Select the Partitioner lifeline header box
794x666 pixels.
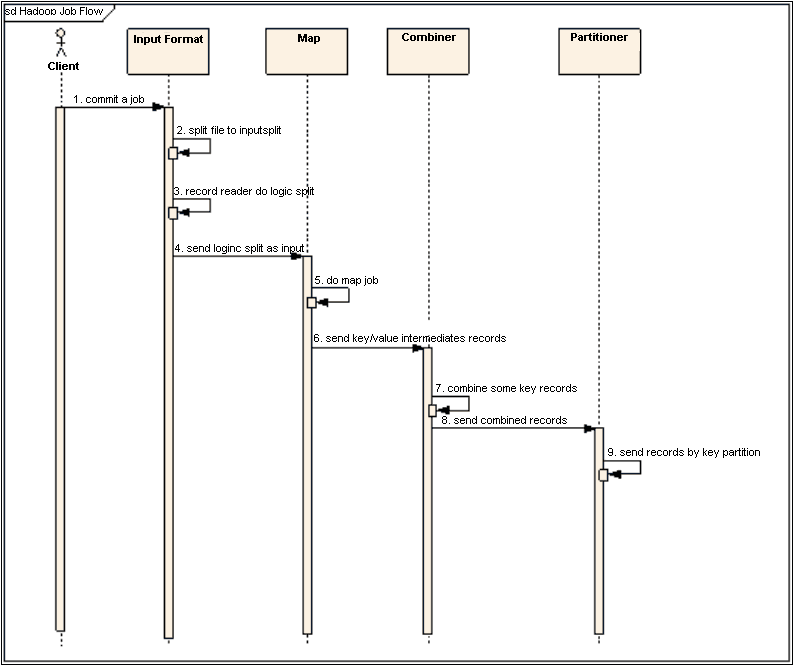pyautogui.click(x=599, y=51)
